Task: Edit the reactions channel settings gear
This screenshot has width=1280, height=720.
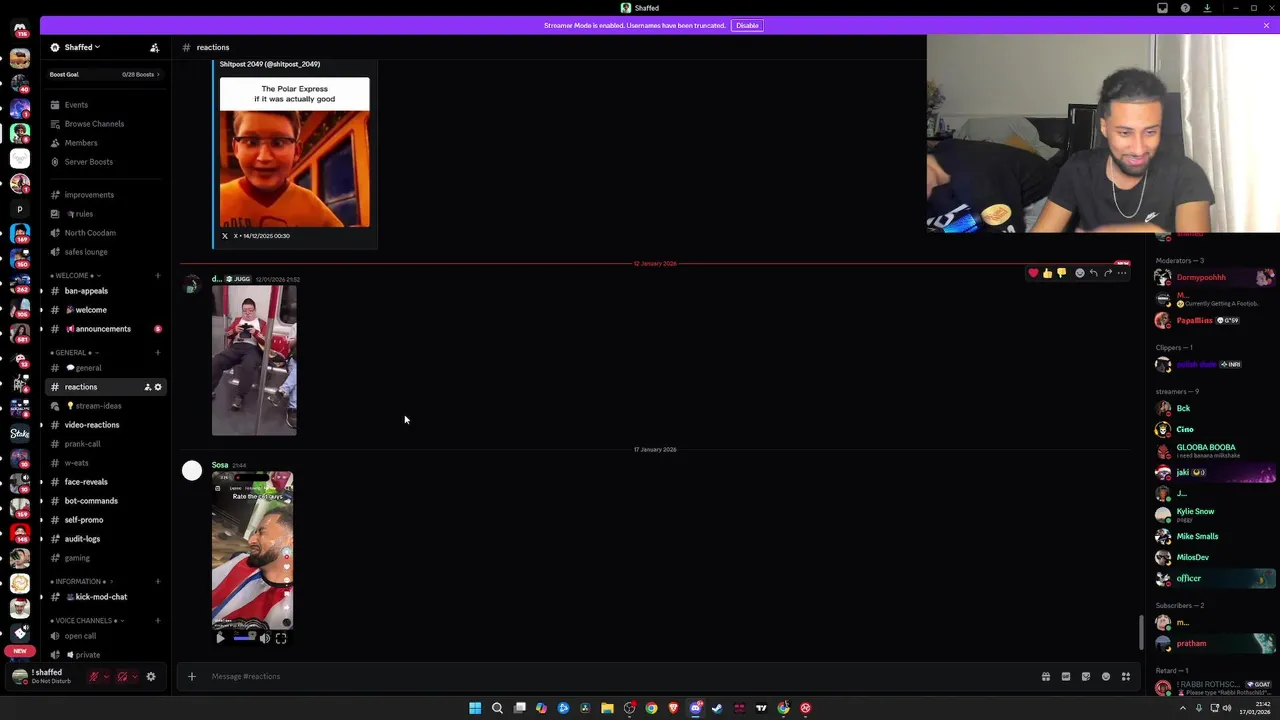Action: pos(158,387)
